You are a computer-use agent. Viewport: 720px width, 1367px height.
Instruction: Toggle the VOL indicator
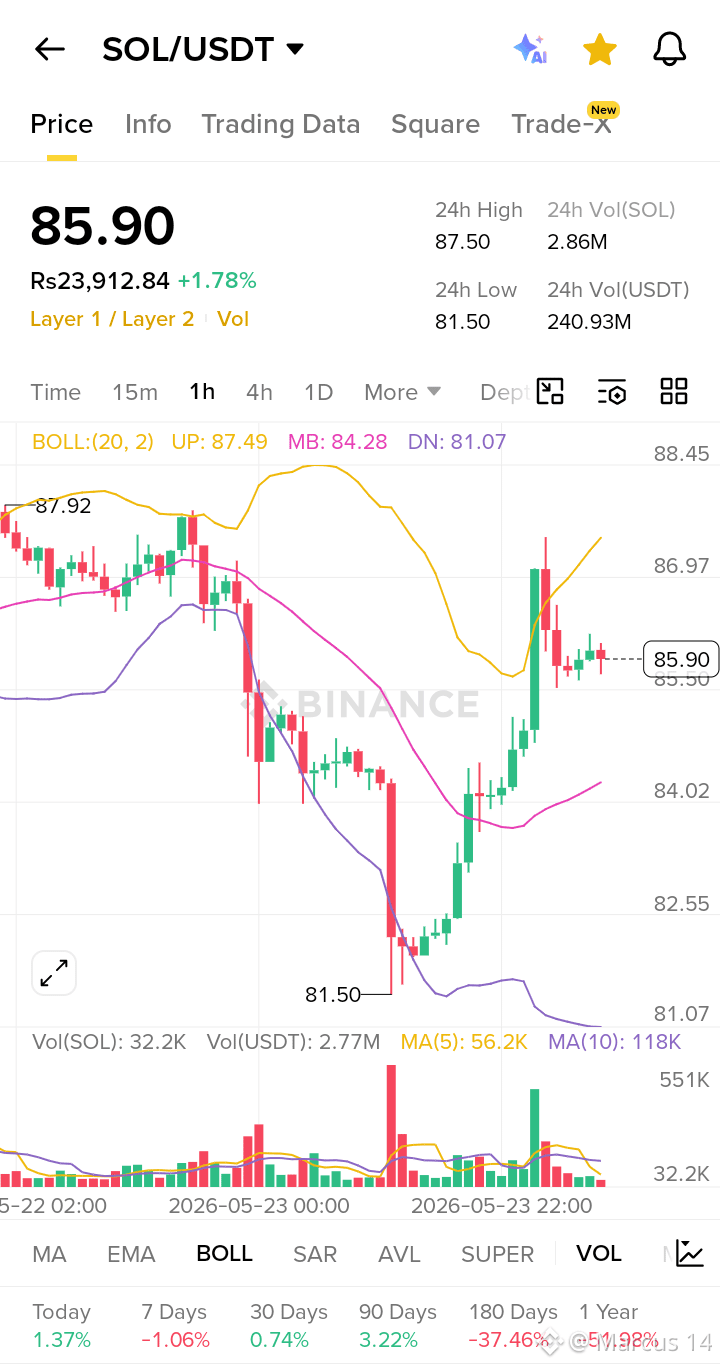pos(598,1254)
